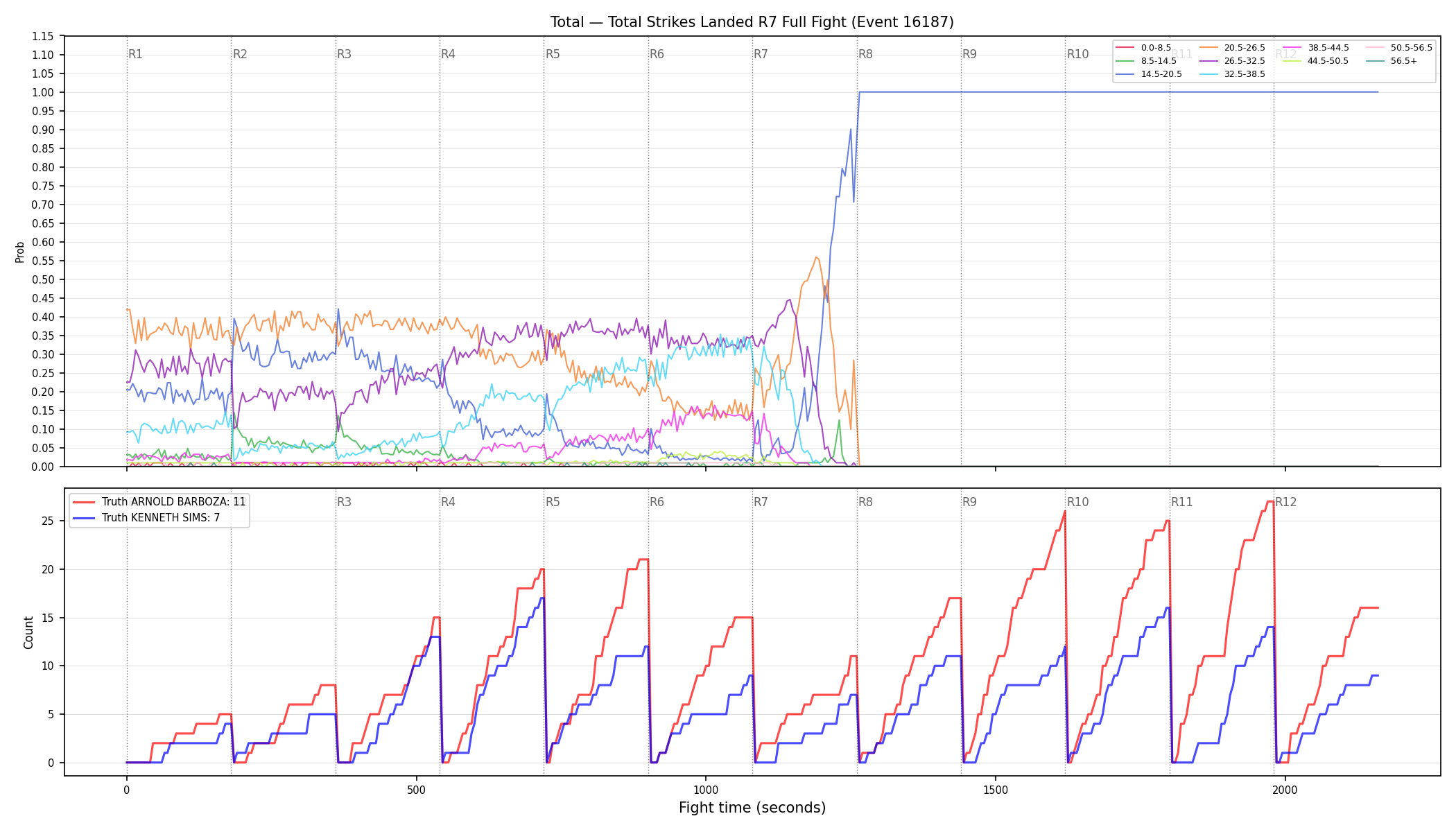Click the R11 label in the bottom Count chart
1456x832 pixels.
(1182, 502)
